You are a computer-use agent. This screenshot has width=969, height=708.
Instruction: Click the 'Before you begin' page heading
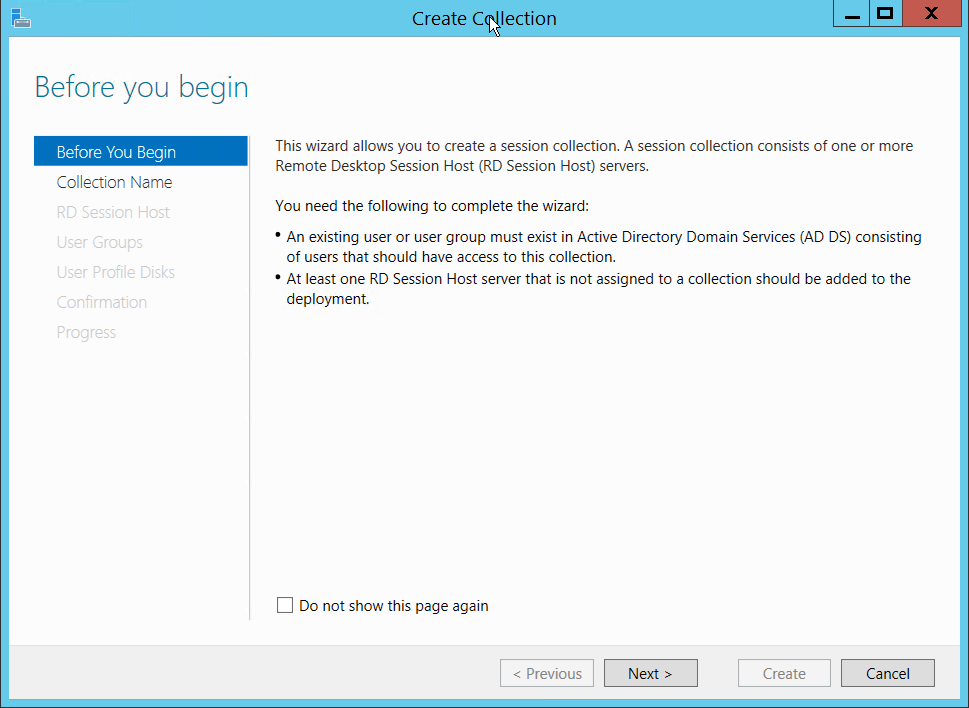tap(141, 88)
